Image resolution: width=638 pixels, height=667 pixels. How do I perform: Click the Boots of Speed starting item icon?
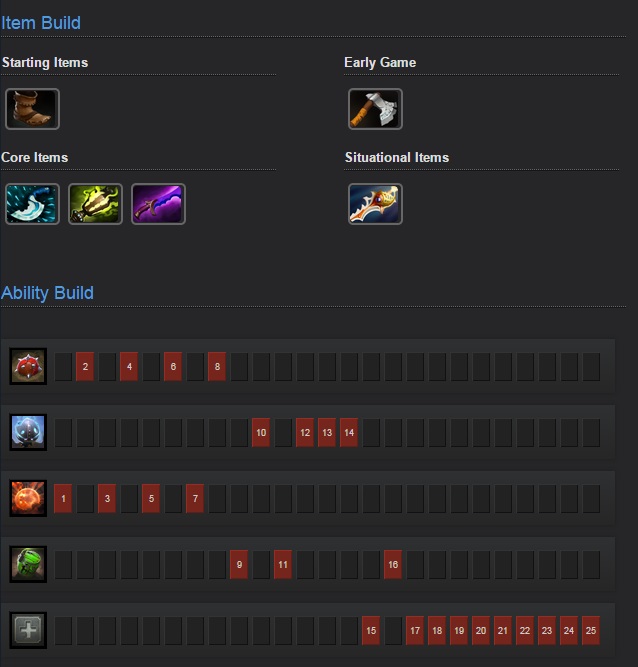[x=32, y=109]
